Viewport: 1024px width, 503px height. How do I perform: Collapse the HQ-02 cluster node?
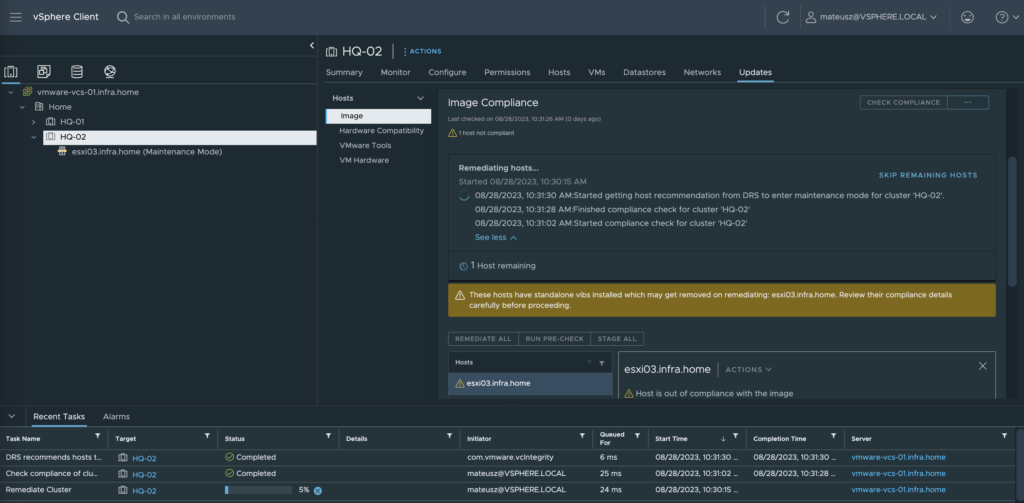click(x=33, y=137)
